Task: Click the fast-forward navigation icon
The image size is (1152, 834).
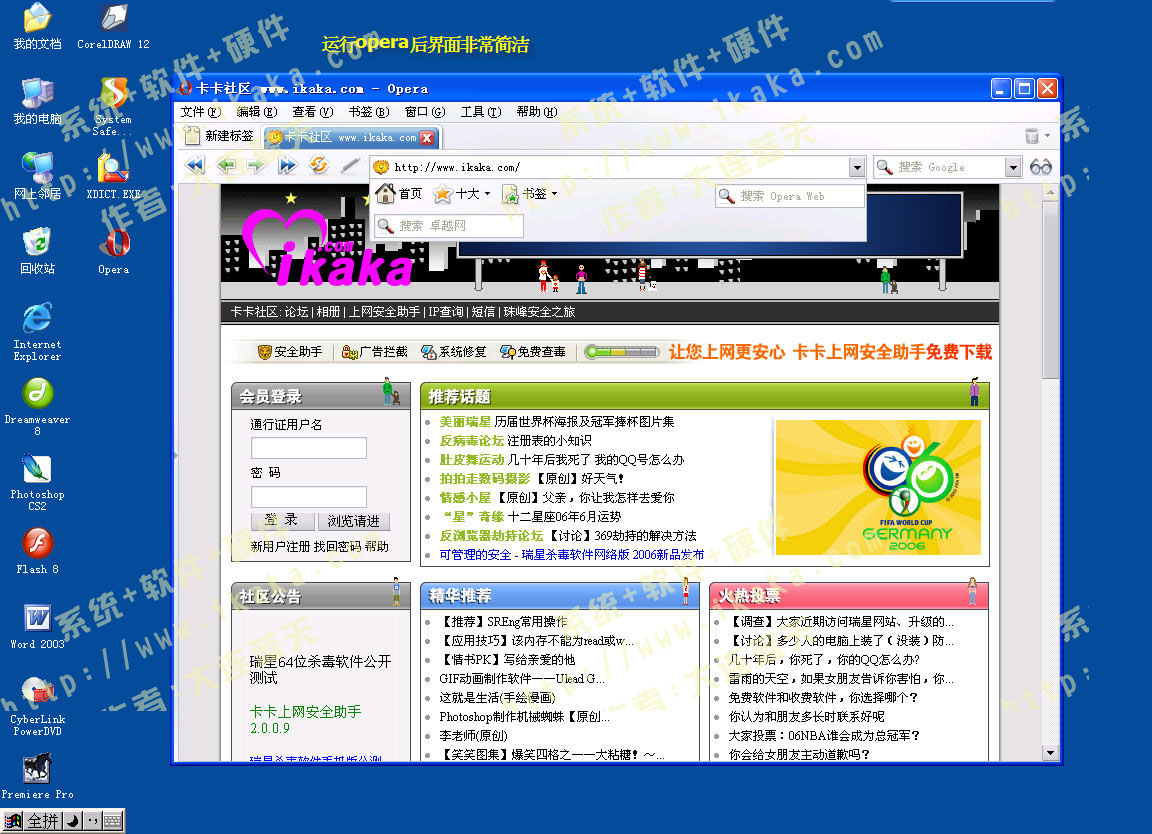Action: [x=287, y=166]
